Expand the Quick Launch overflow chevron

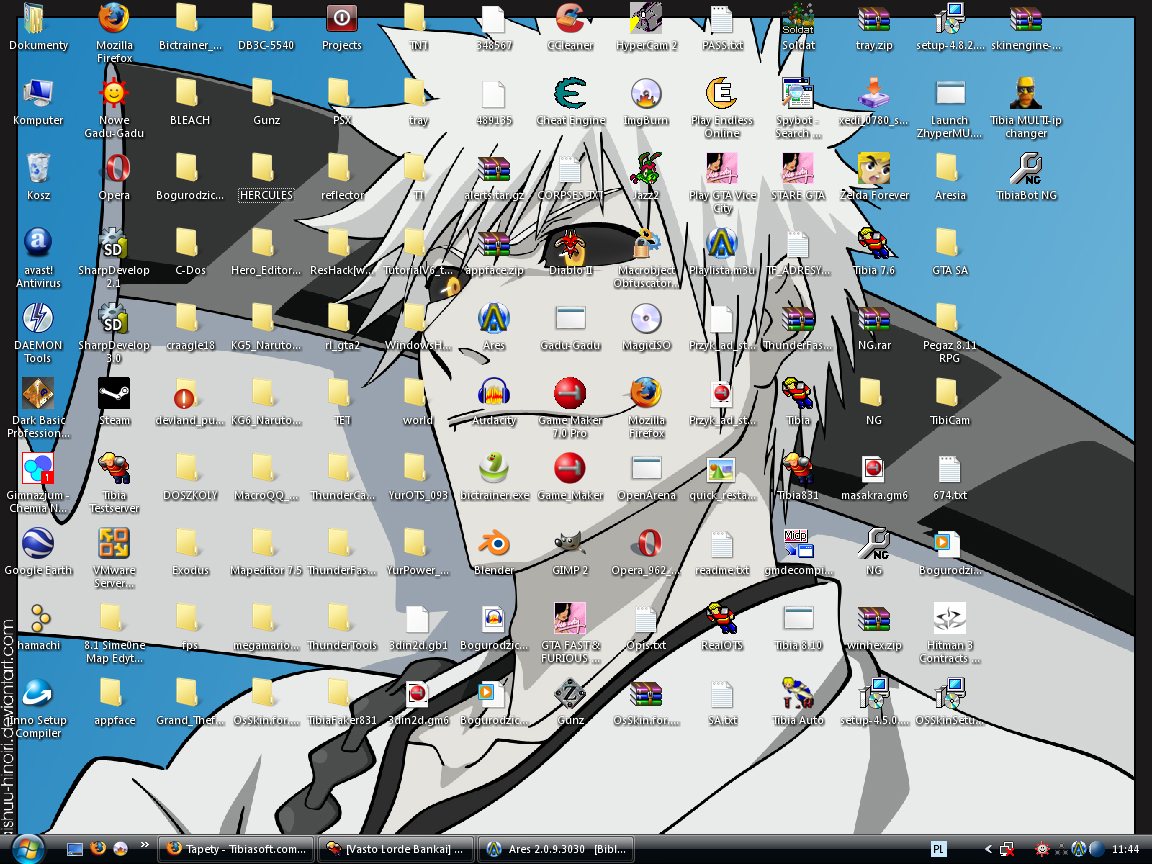pyautogui.click(x=144, y=845)
